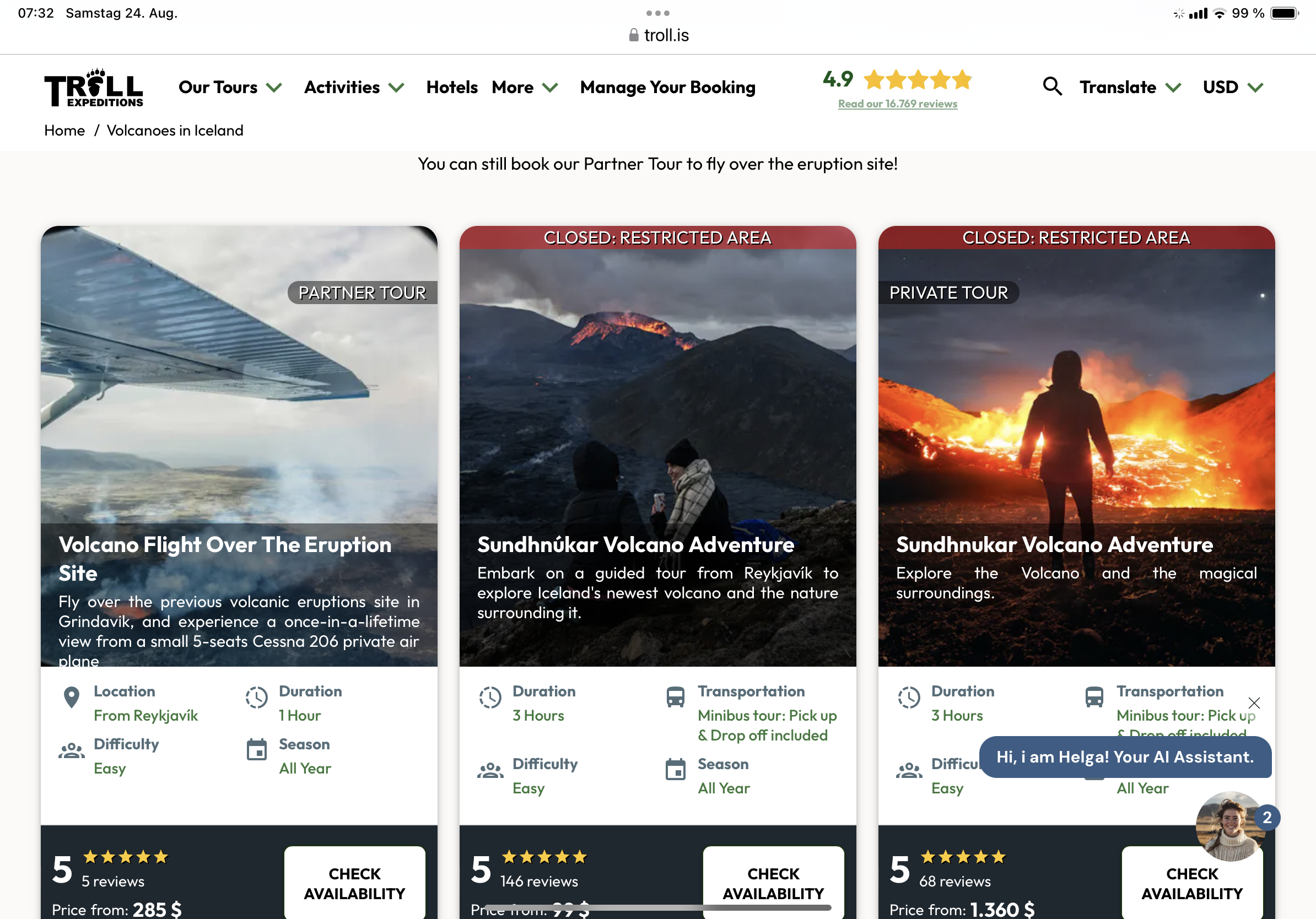Click the Duration clock icon on Volcano Flight card

click(257, 698)
